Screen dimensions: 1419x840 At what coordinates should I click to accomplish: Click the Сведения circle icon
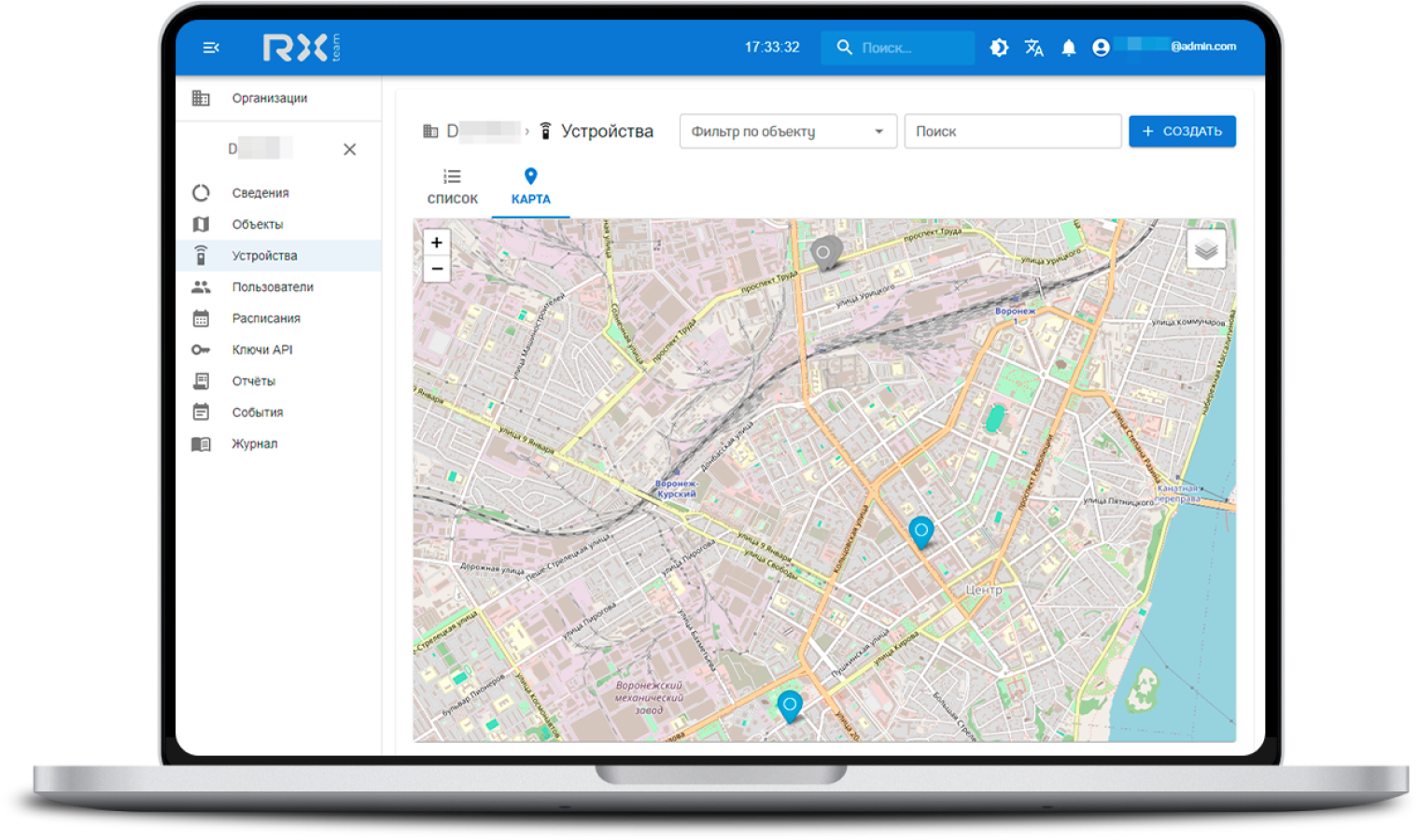(201, 193)
